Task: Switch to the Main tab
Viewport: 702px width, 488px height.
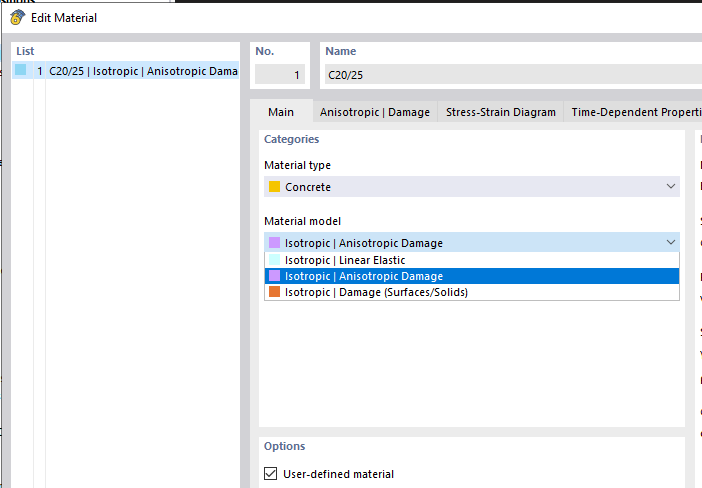Action: [x=281, y=112]
